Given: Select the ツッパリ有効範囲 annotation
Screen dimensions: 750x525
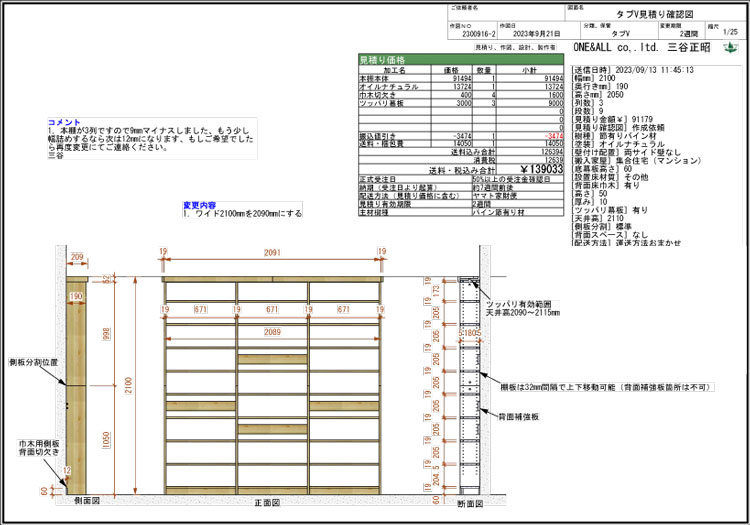Looking at the screenshot, I should (518, 304).
